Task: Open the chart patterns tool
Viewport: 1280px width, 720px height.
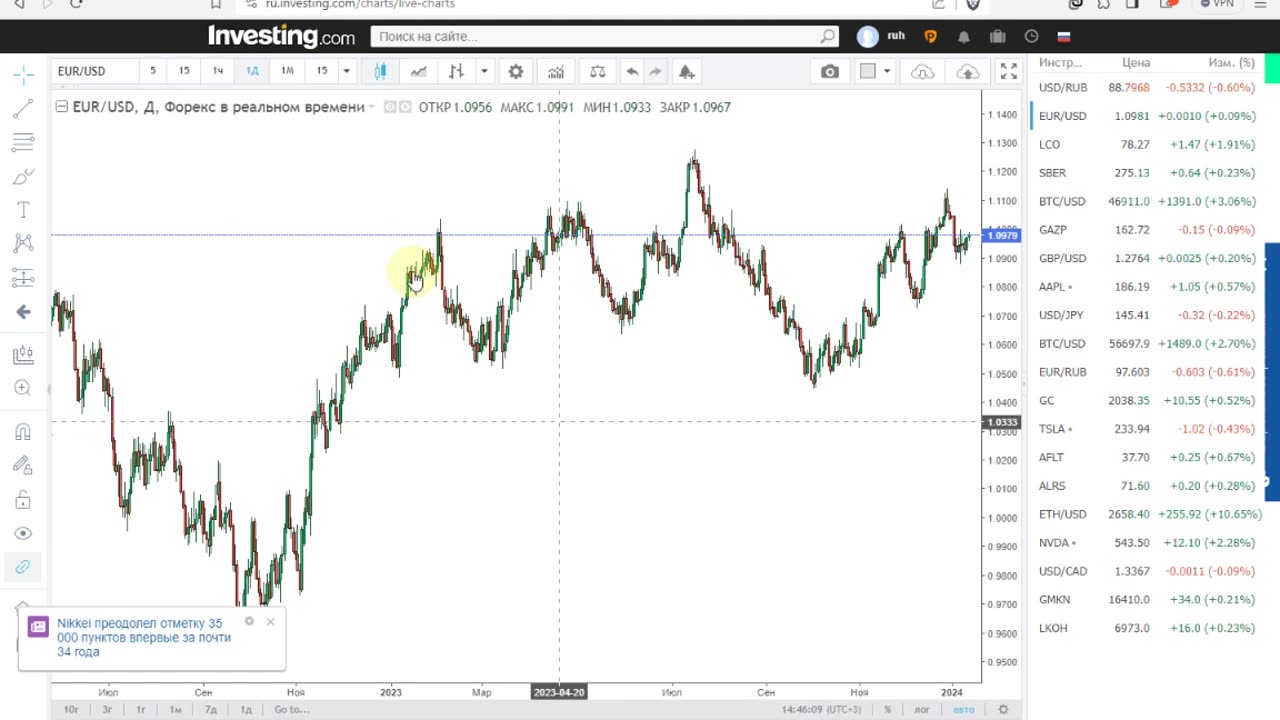Action: pos(23,243)
